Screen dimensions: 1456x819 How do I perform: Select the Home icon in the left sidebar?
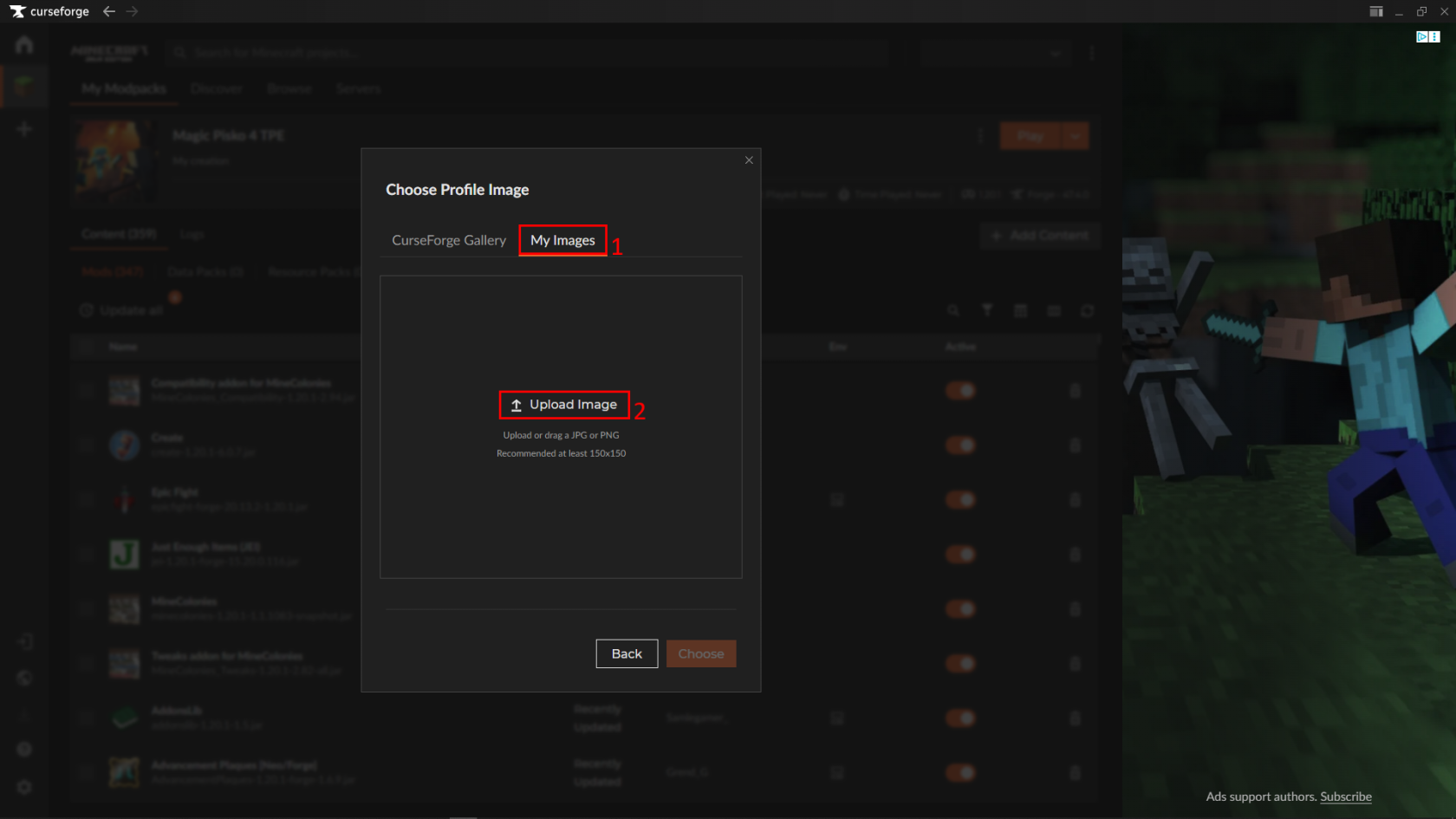pos(24,44)
